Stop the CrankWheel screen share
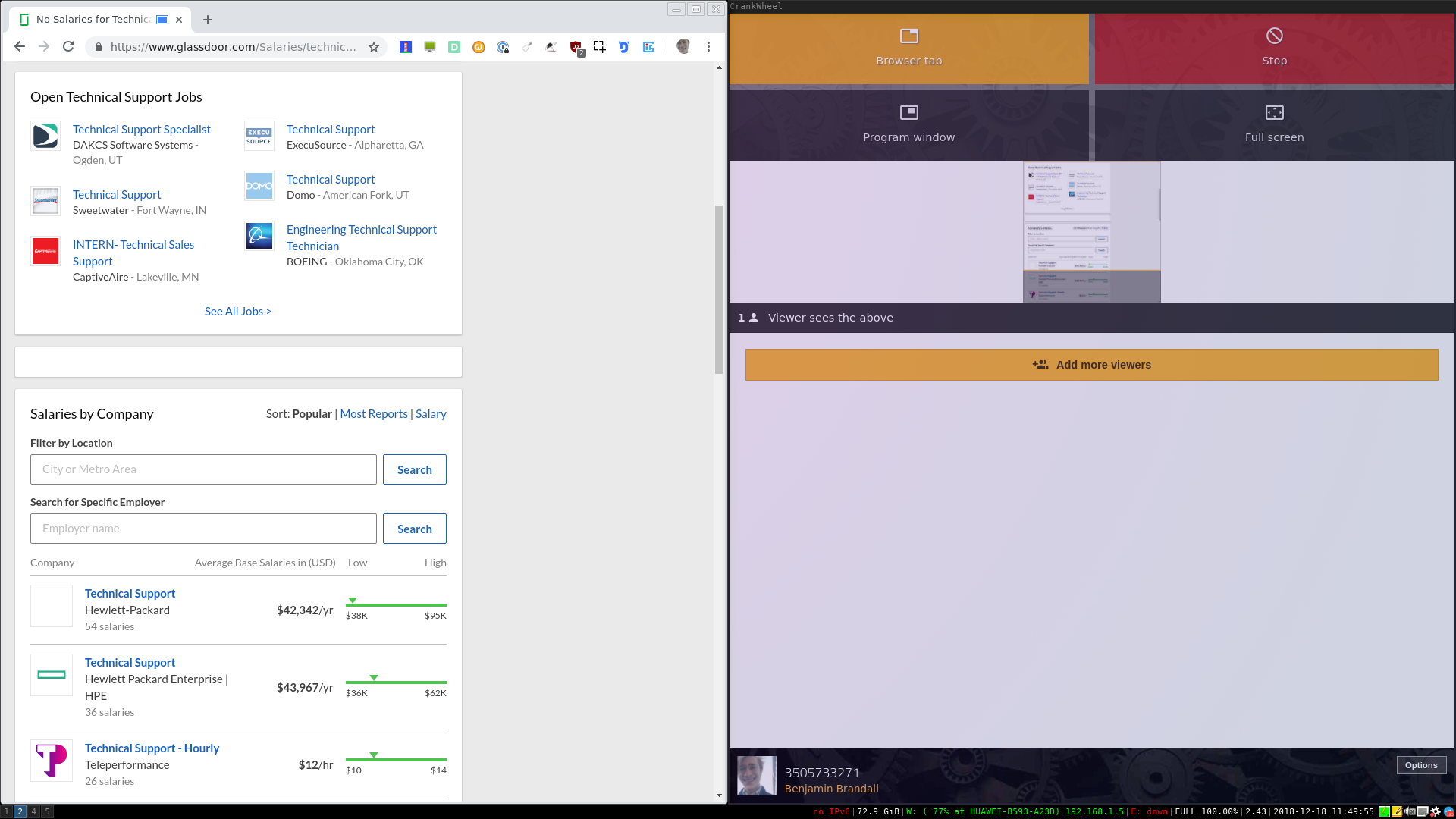Viewport: 1456px width, 819px height. pyautogui.click(x=1274, y=49)
